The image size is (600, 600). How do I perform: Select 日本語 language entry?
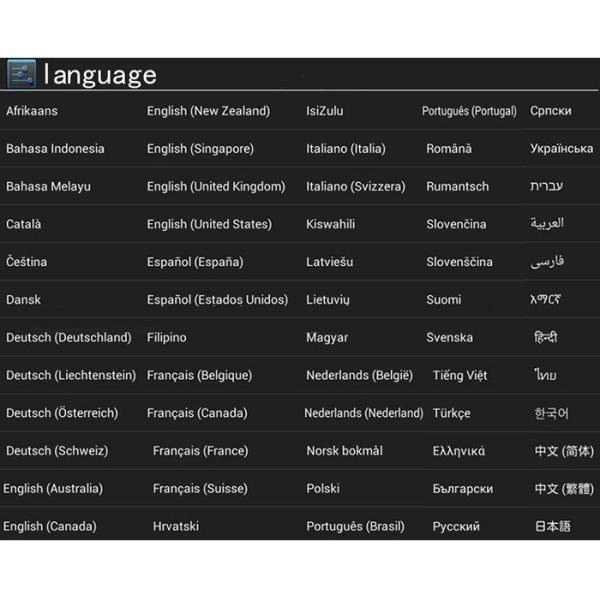pyautogui.click(x=552, y=526)
